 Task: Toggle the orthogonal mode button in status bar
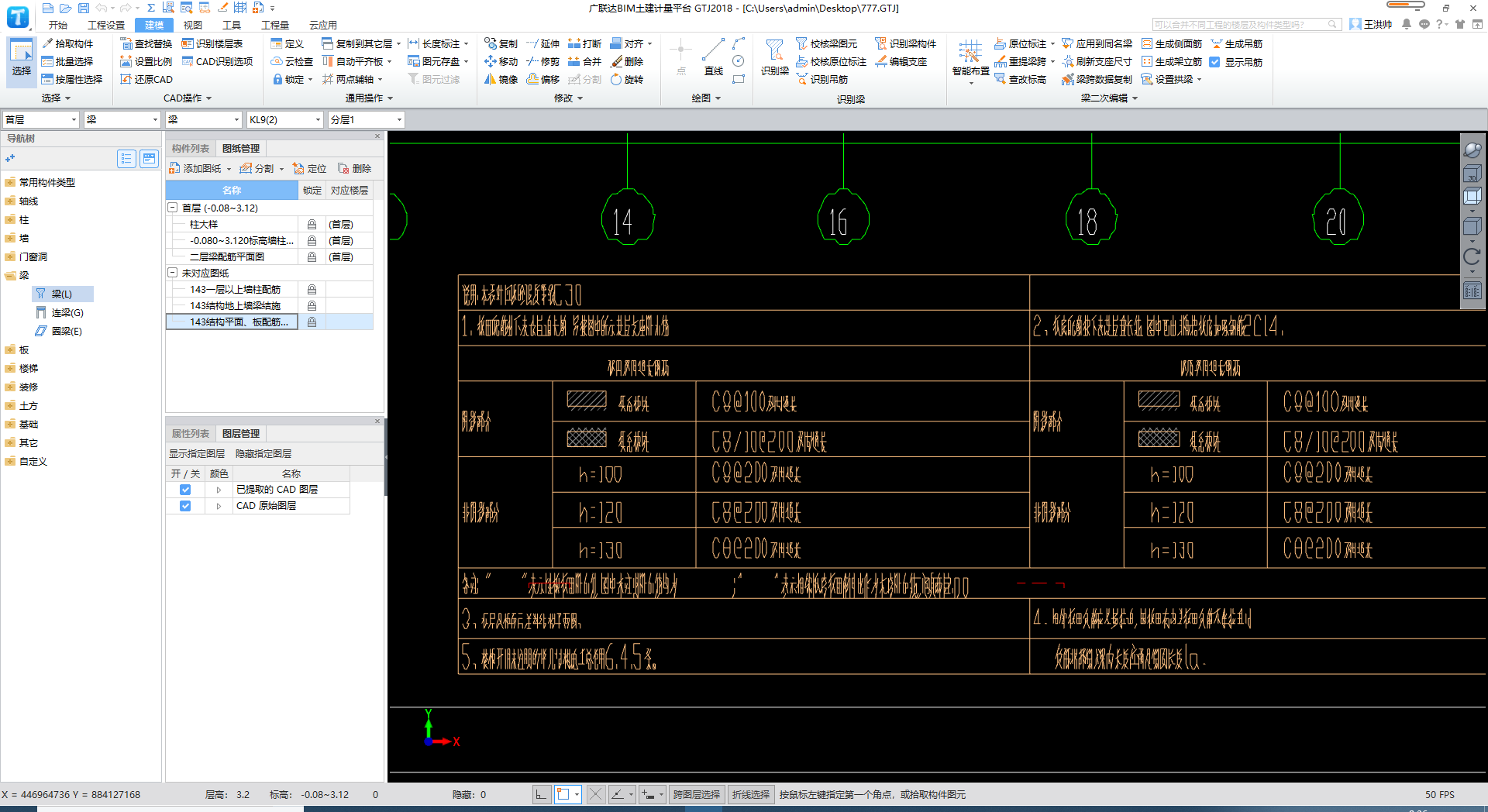[x=542, y=794]
